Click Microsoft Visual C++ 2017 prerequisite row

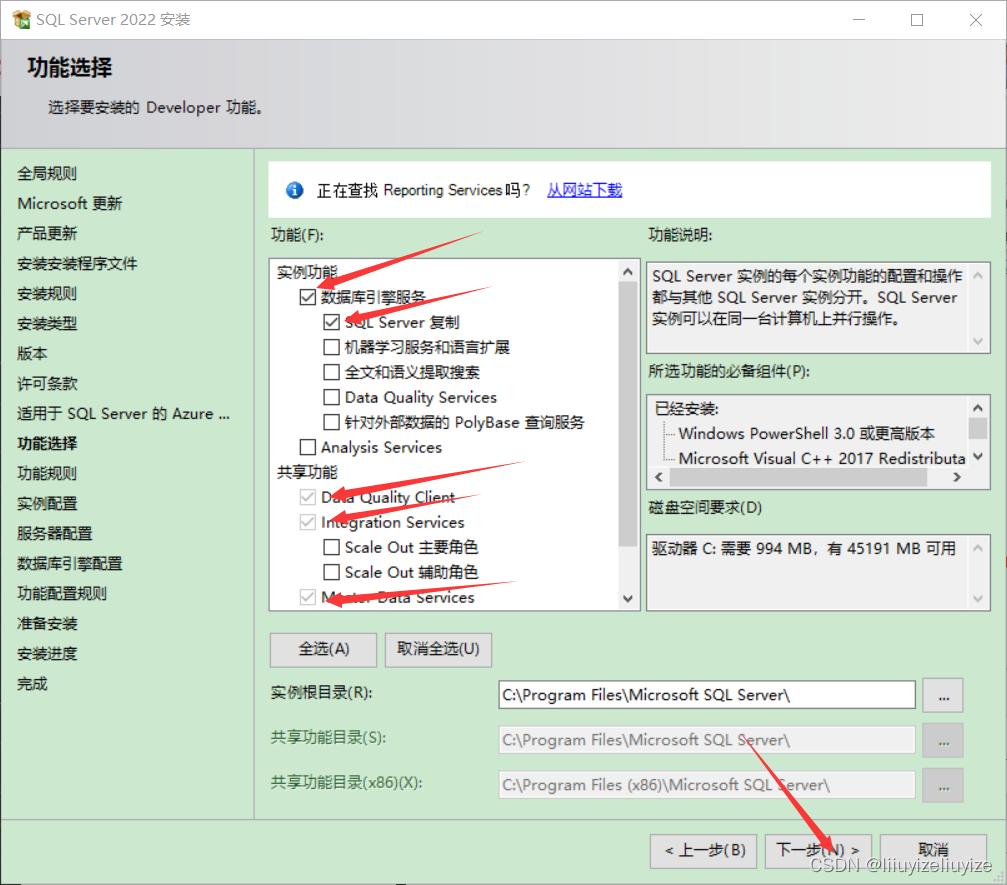tap(822, 458)
